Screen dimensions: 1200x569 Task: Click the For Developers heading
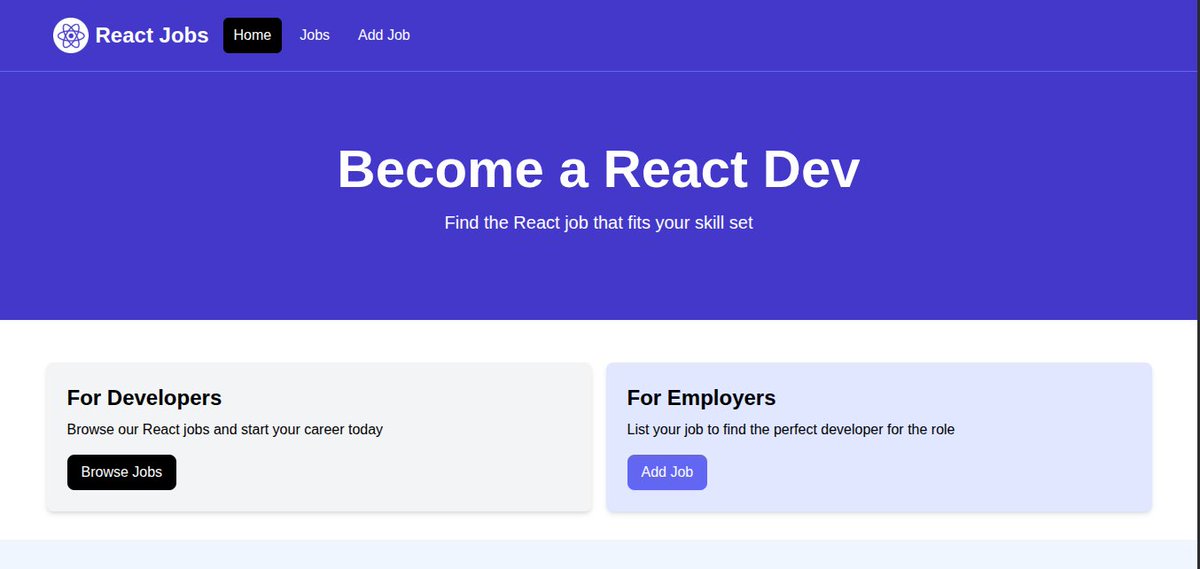coord(144,397)
